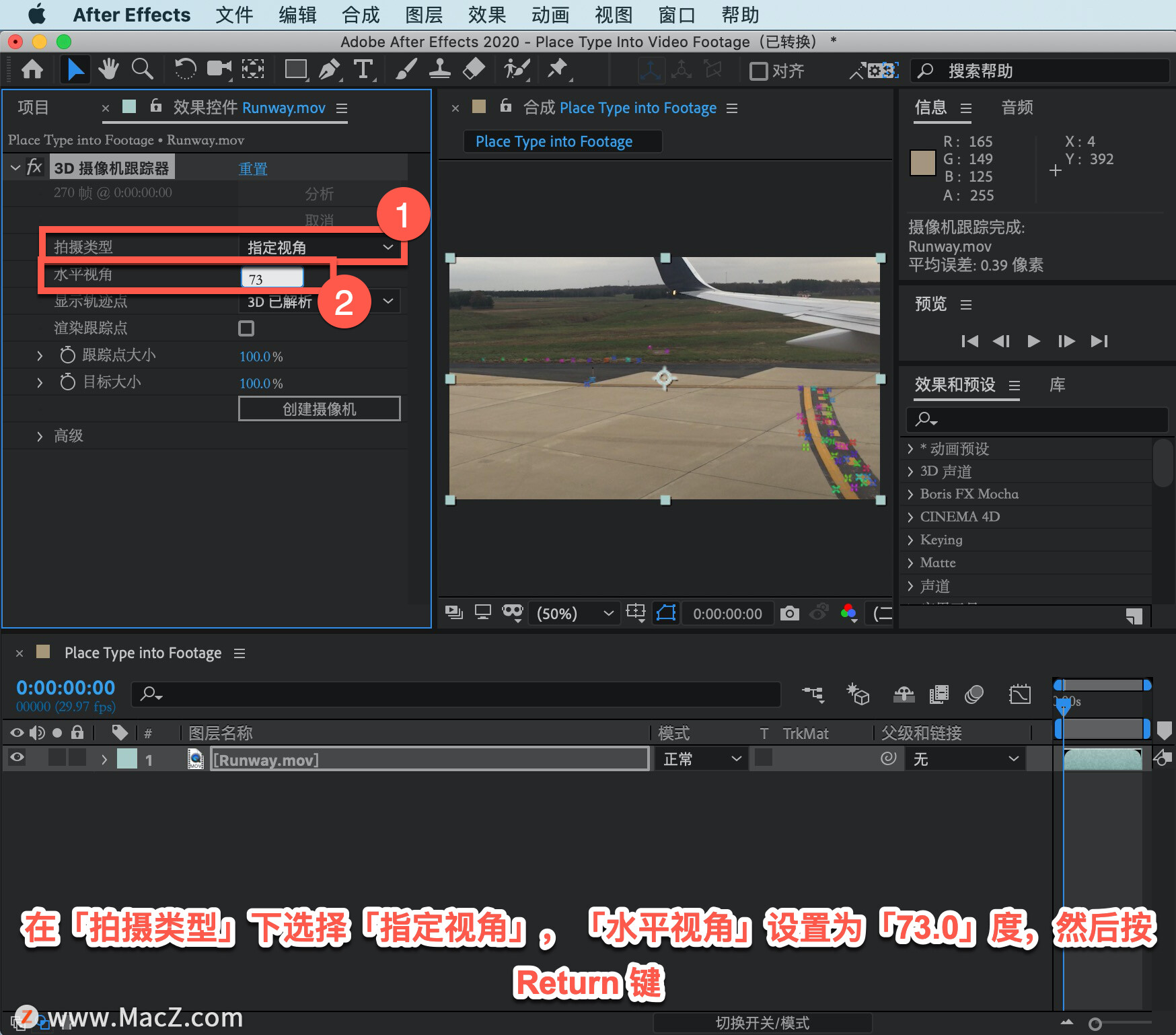Viewport: 1176px width, 1035px height.
Task: Switch to the 库 tab
Action: click(1058, 385)
